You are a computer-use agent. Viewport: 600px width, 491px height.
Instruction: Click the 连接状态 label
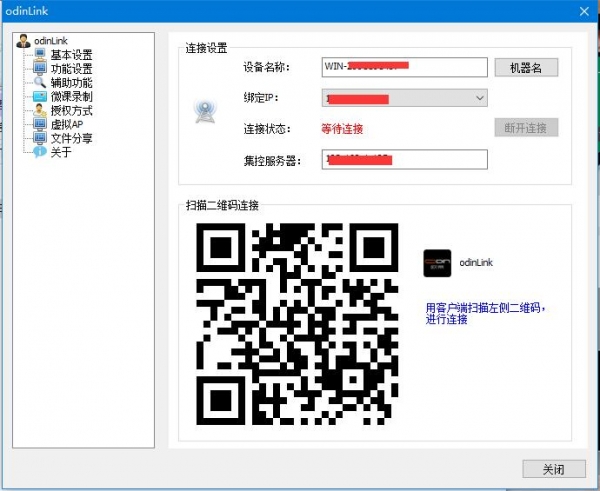pos(267,129)
